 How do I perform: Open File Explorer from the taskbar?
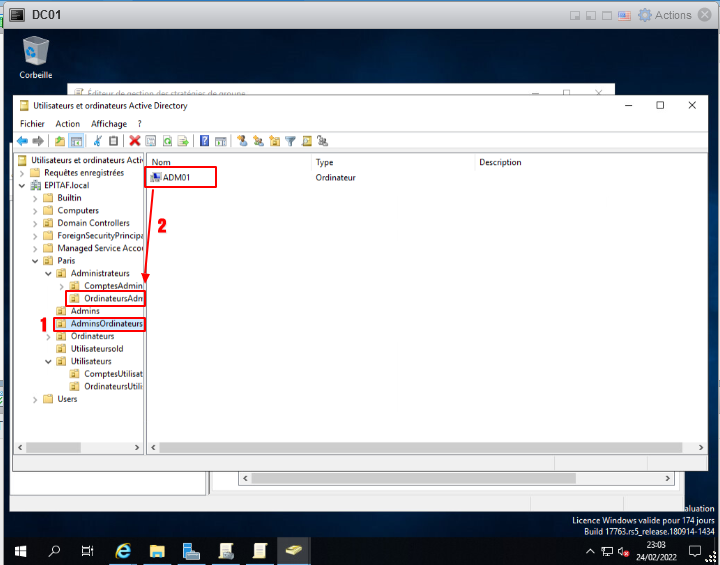tap(157, 551)
